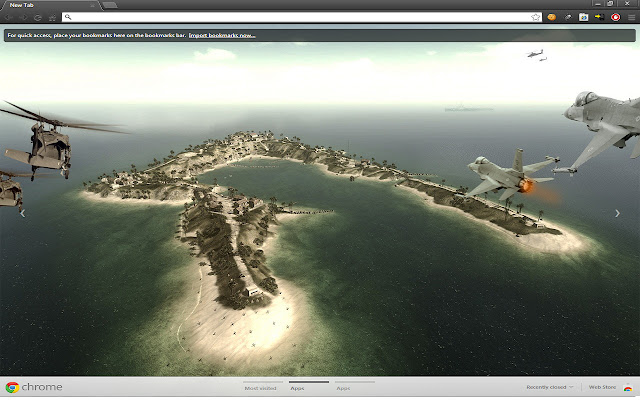Viewport: 640px width, 400px height.
Task: Click the eraser-like extension icon
Action: [567, 17]
